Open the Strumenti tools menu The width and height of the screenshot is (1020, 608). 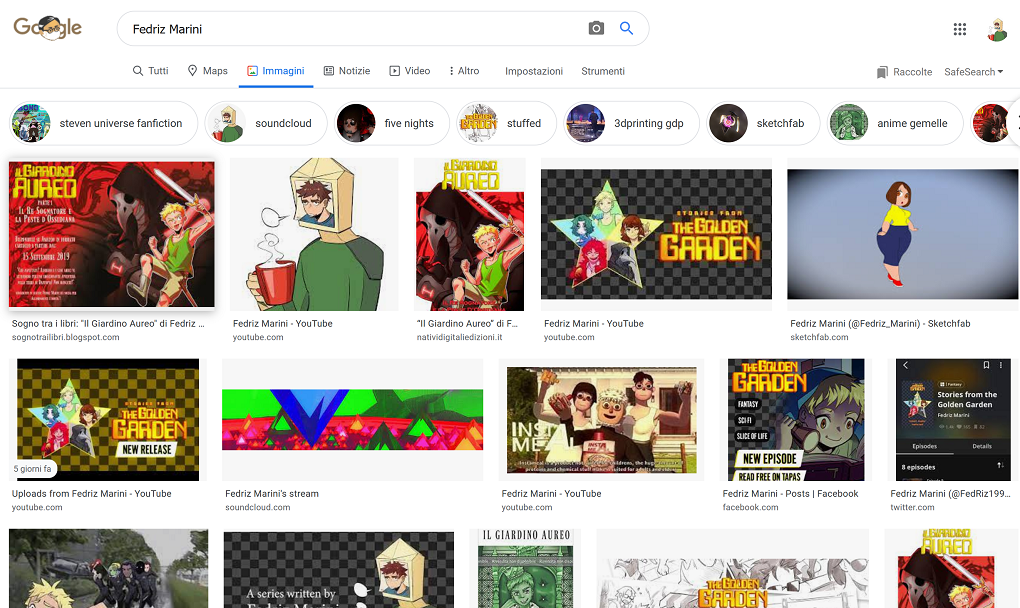pos(603,71)
